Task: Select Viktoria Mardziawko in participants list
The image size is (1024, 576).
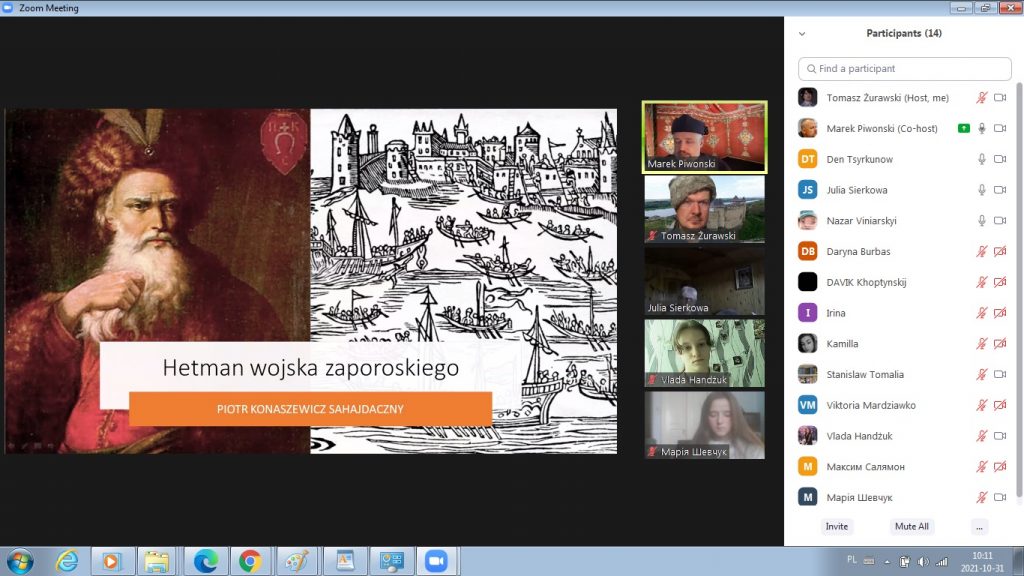Action: 870,405
